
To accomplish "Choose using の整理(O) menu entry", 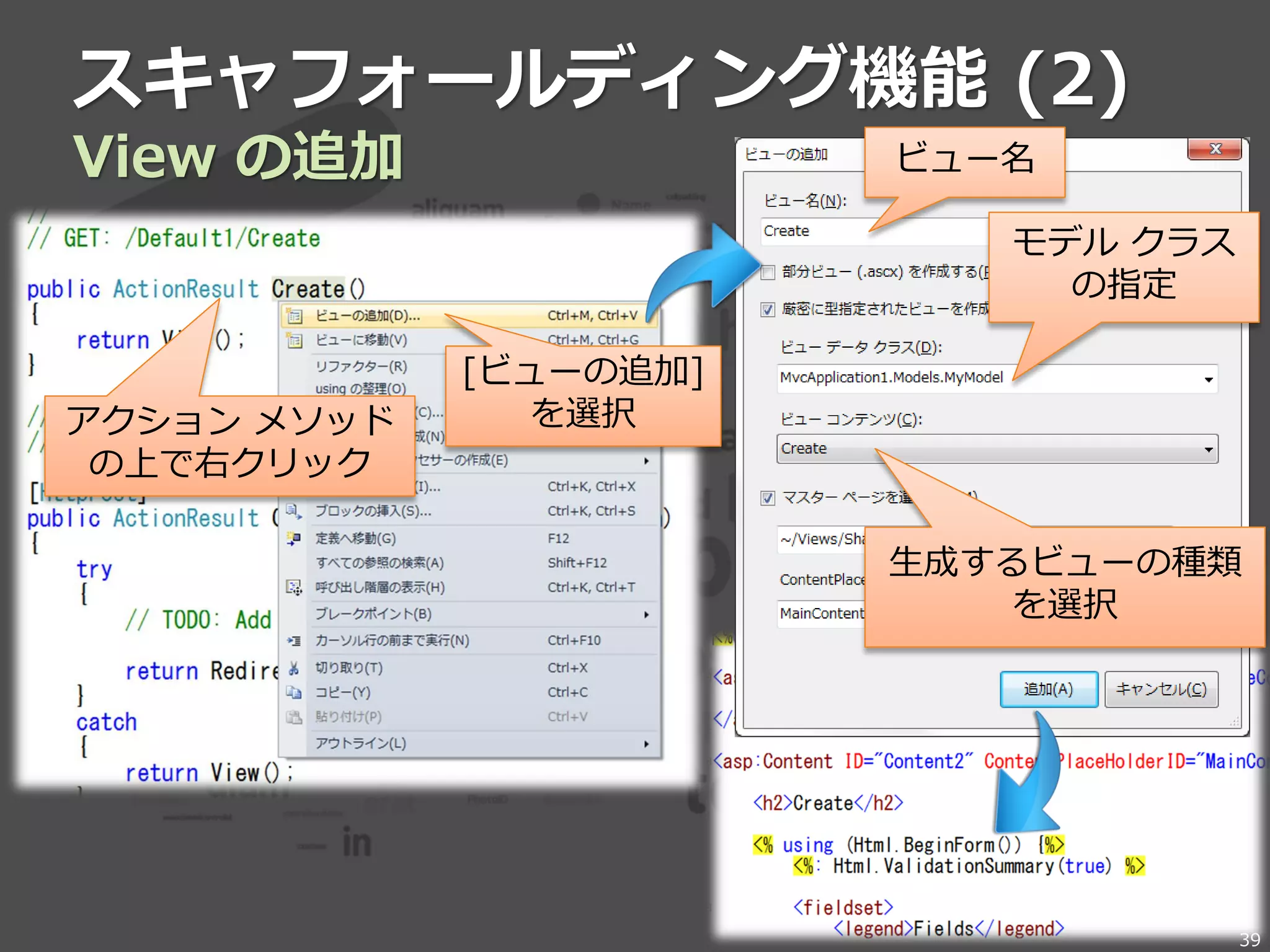I will pos(361,389).
